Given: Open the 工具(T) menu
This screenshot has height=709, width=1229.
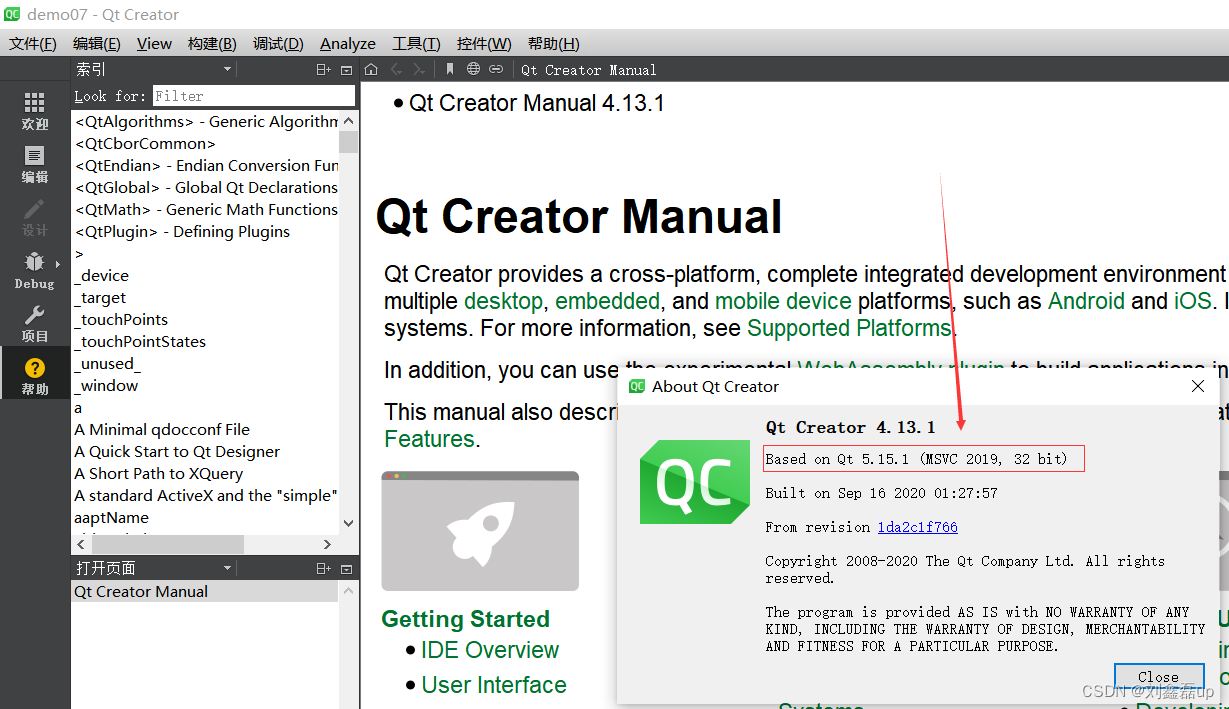Looking at the screenshot, I should tap(416, 43).
